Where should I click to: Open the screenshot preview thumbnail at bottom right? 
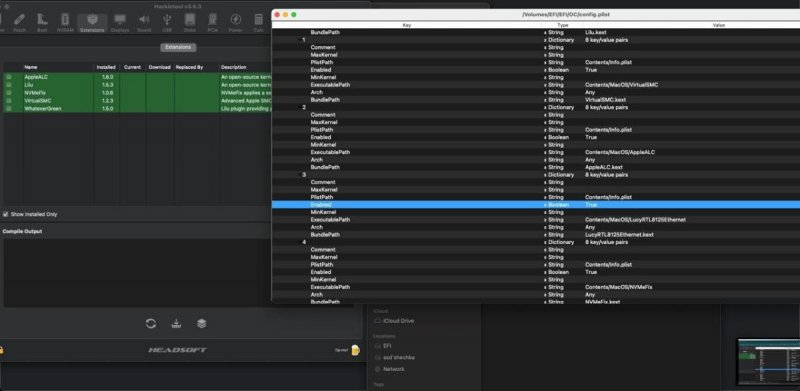click(x=768, y=362)
